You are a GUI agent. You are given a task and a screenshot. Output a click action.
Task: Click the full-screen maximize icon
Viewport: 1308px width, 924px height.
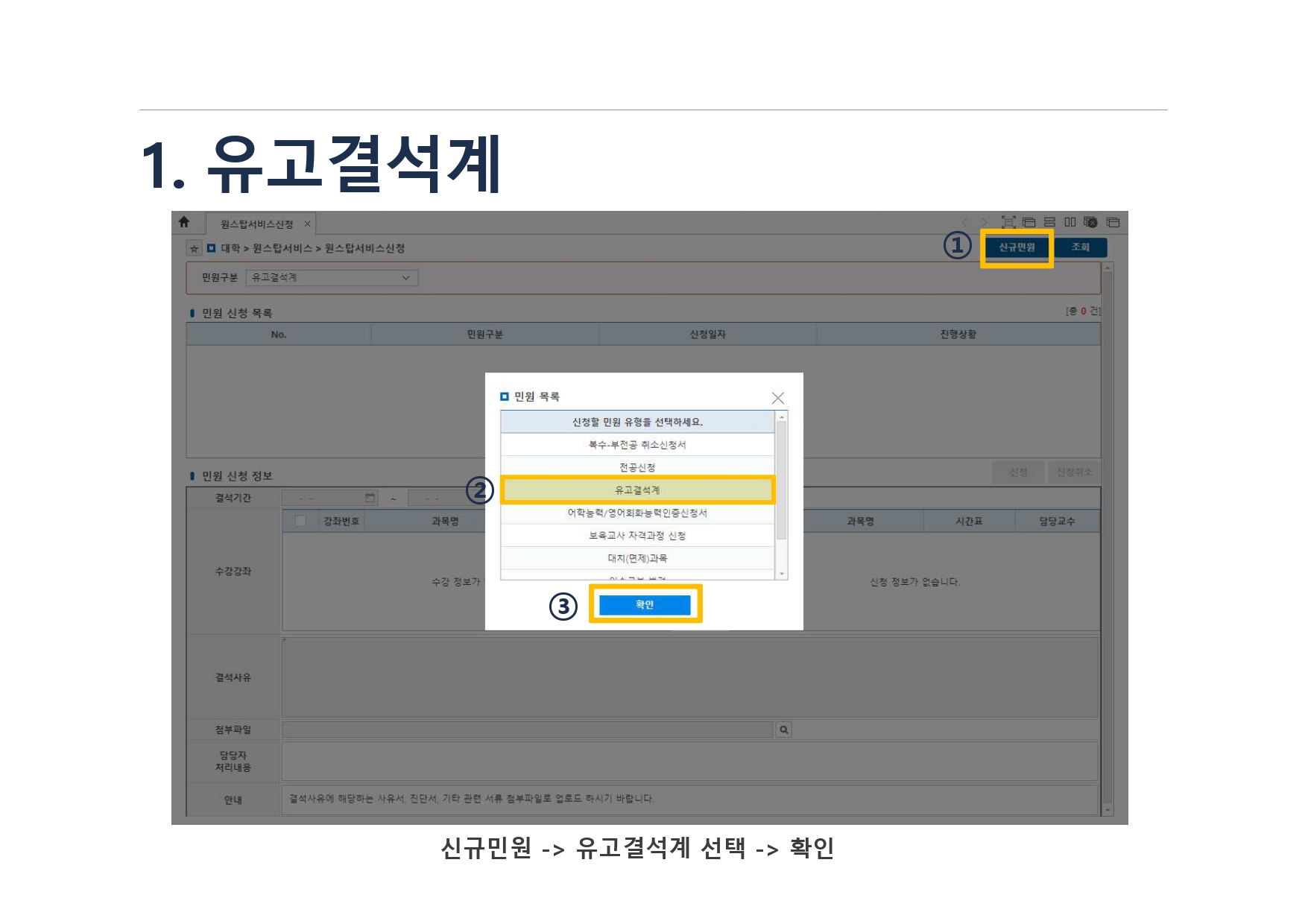(x=1008, y=222)
